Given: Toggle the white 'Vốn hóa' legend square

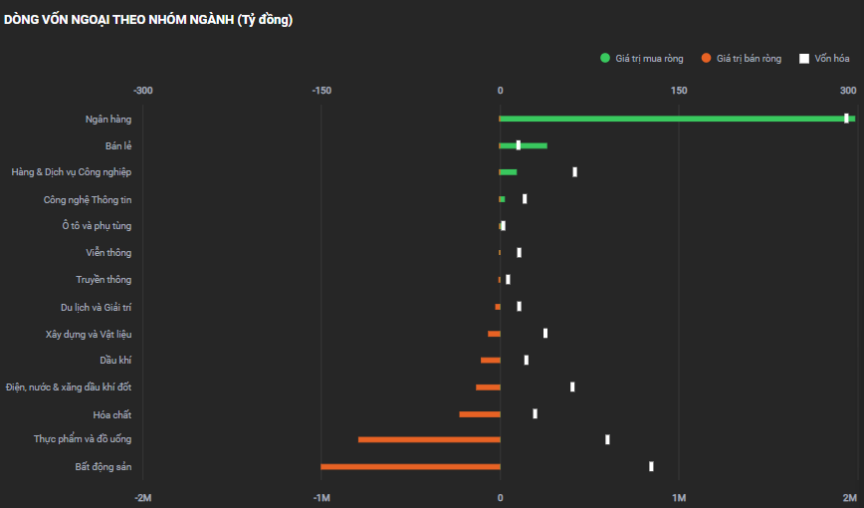Looking at the screenshot, I should tap(804, 58).
